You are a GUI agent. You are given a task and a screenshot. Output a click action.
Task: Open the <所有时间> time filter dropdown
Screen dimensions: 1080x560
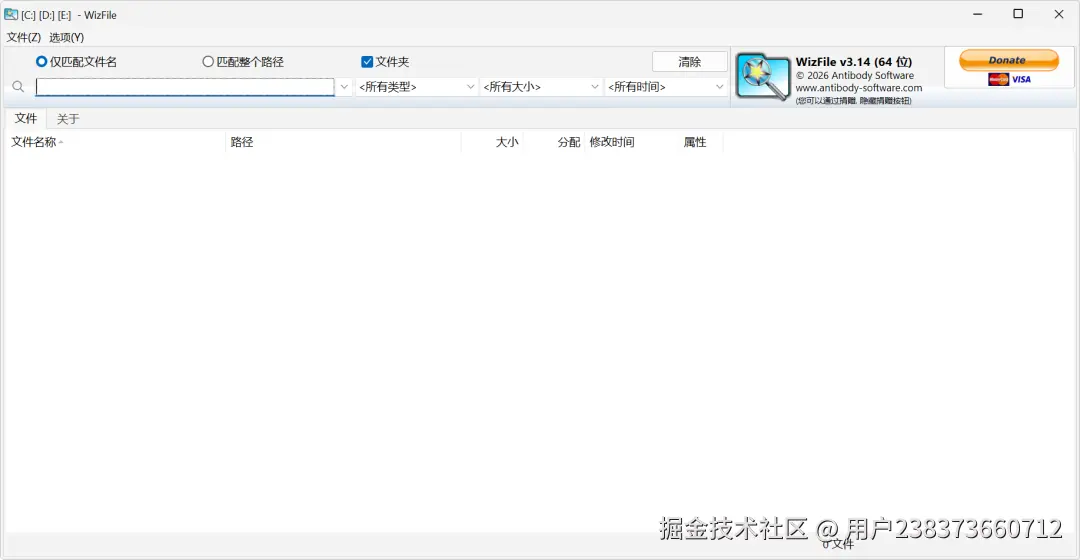[x=666, y=87]
